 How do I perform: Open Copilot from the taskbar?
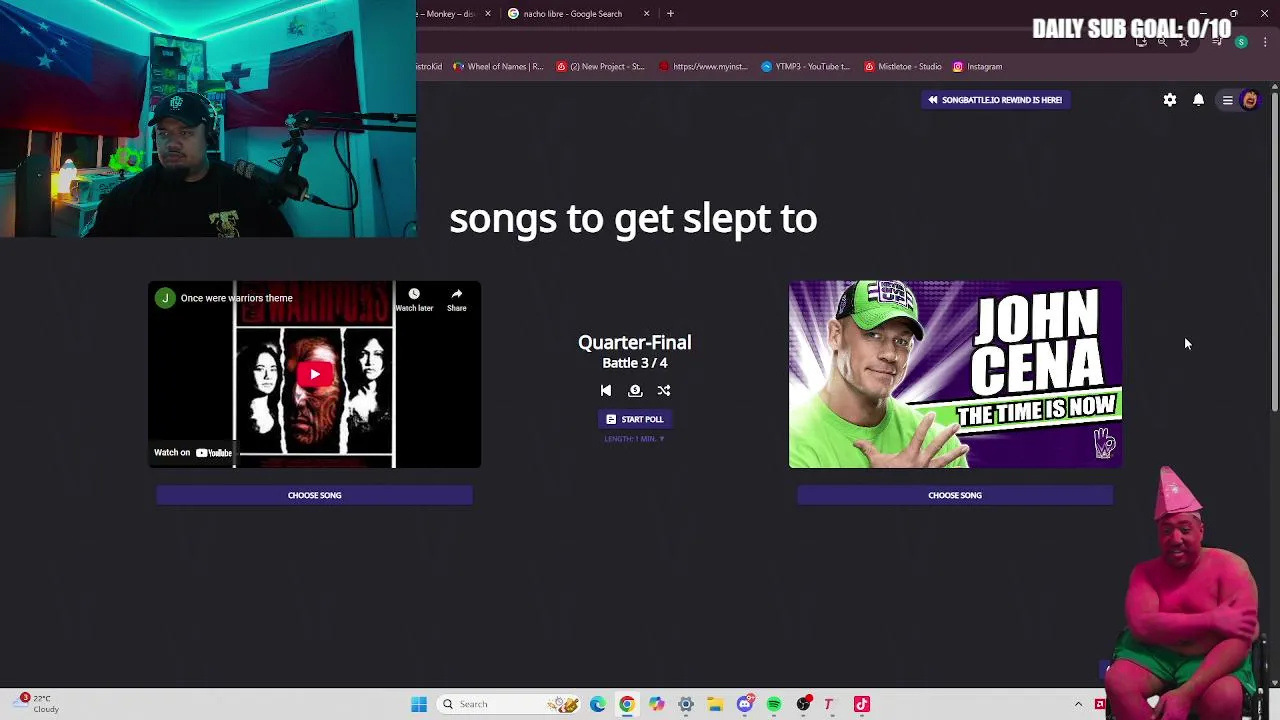click(656, 704)
